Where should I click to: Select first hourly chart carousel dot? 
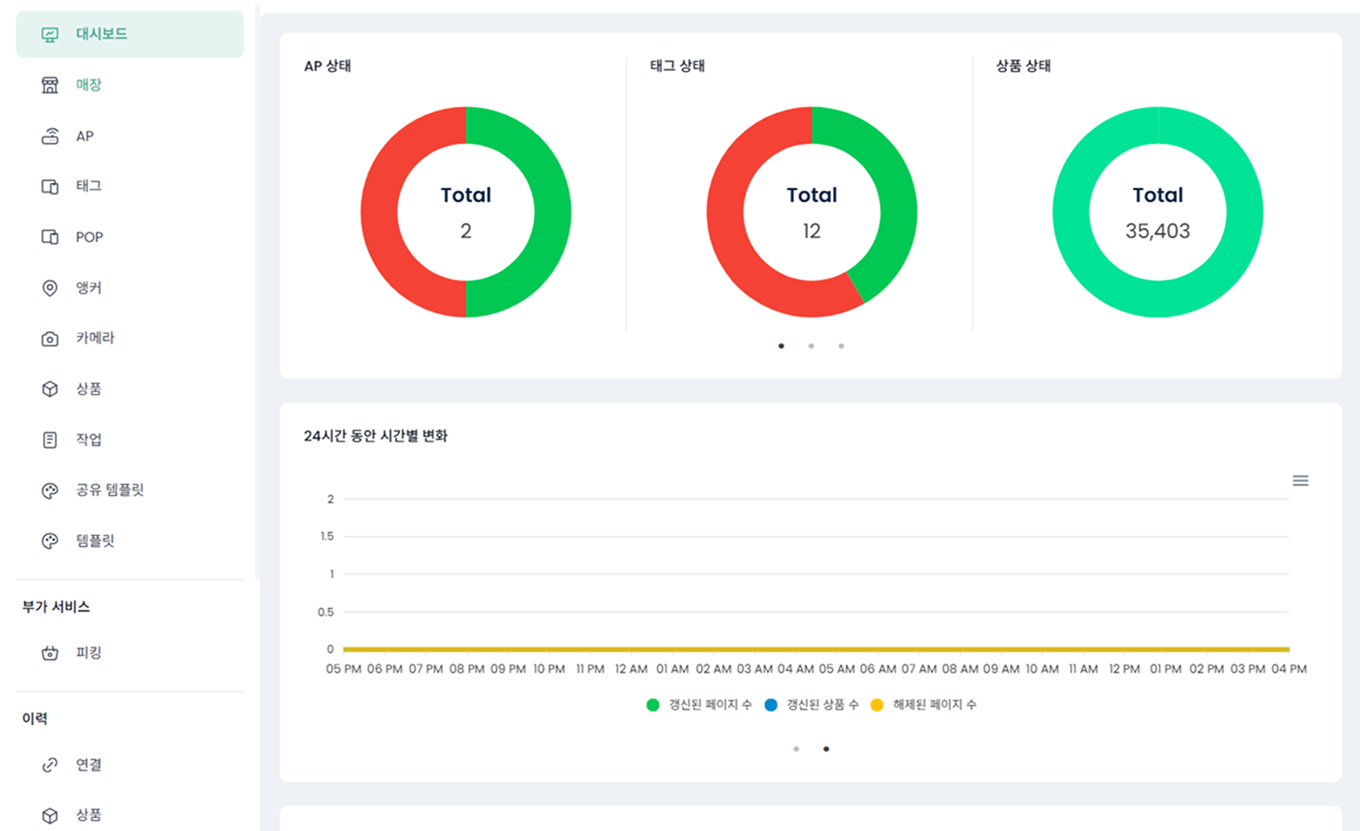tap(796, 749)
